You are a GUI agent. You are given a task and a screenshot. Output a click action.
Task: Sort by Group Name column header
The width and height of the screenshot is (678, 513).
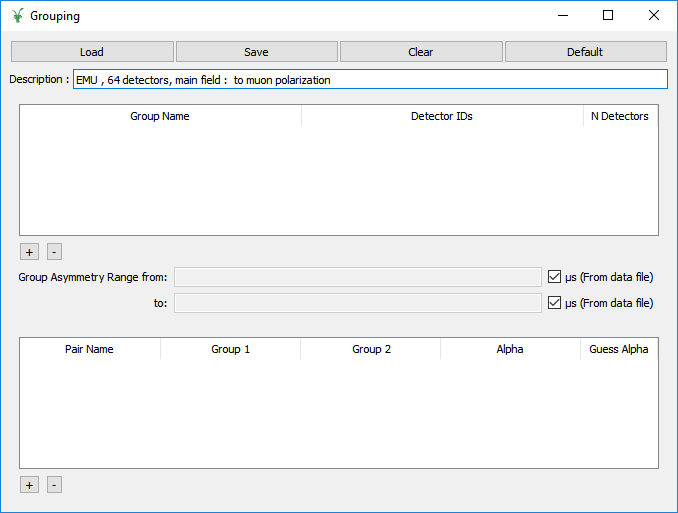(x=160, y=116)
